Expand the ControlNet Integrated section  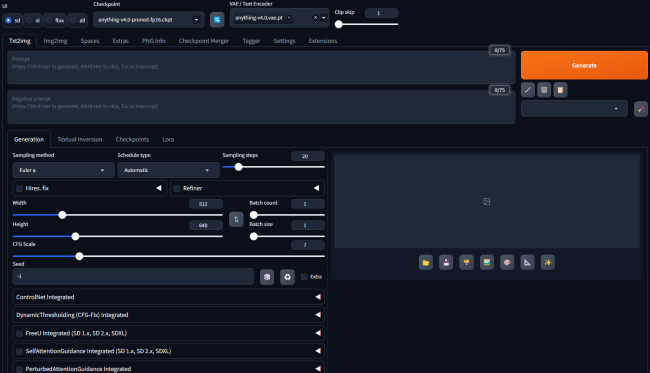pos(168,297)
